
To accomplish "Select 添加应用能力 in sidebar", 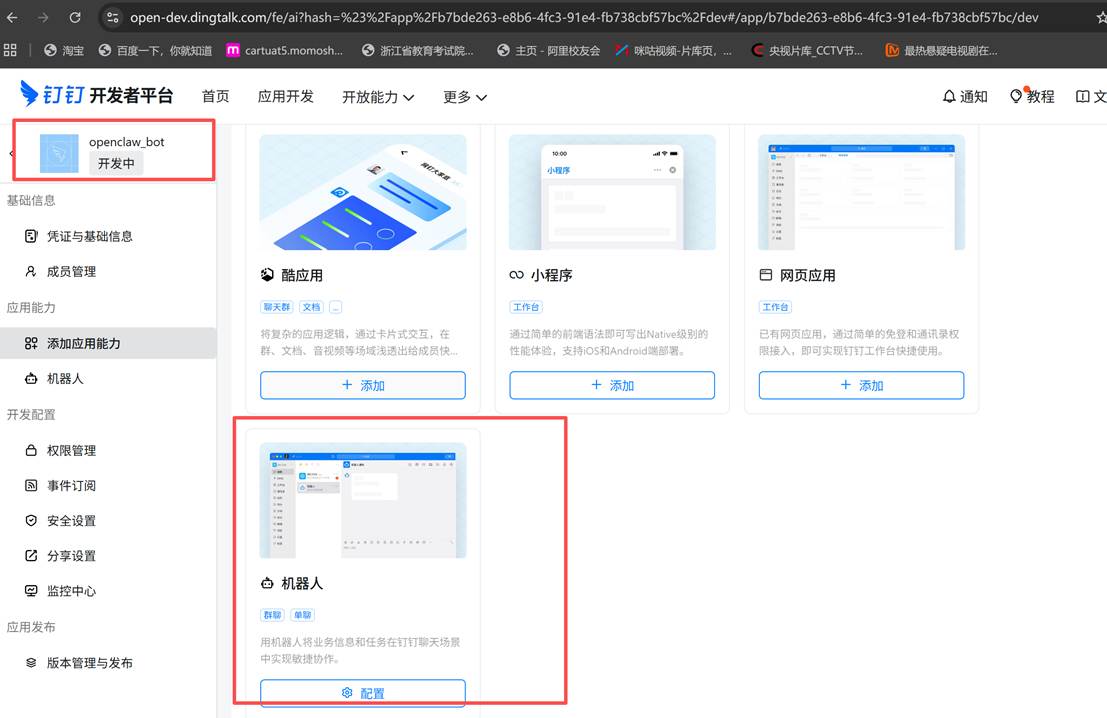I will [108, 343].
